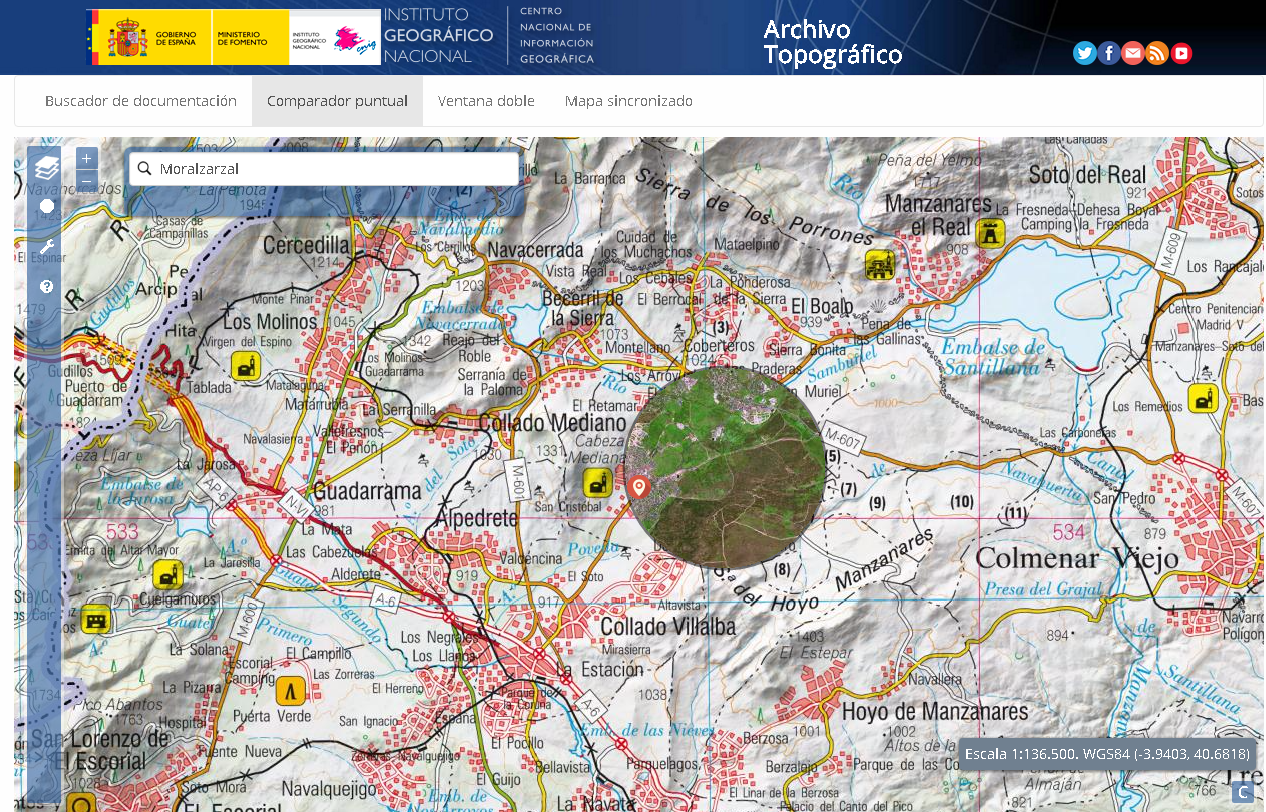Open the Facebook icon

point(1109,53)
